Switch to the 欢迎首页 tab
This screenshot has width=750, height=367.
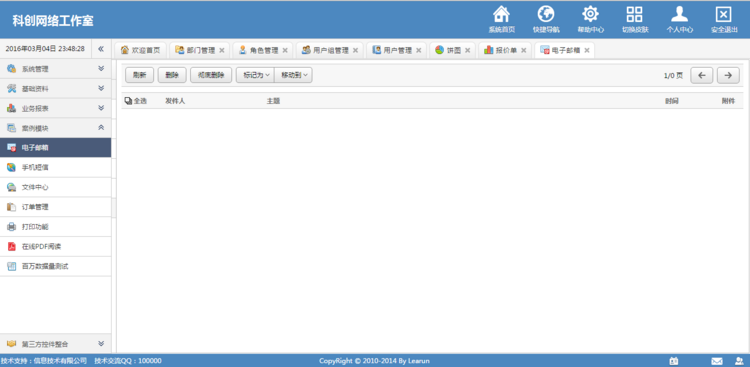tap(141, 50)
